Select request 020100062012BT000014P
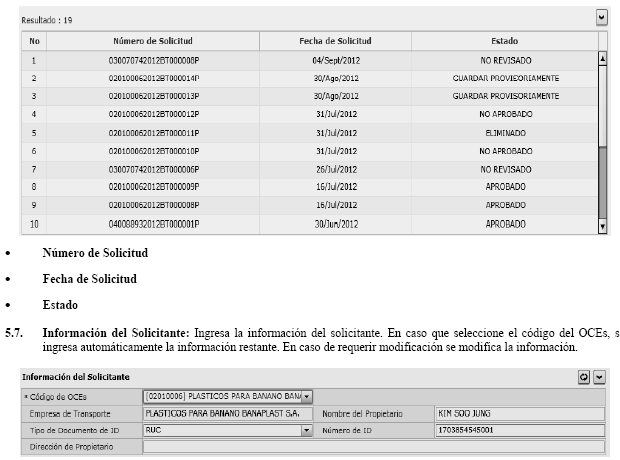620x460 pixels. coord(154,78)
